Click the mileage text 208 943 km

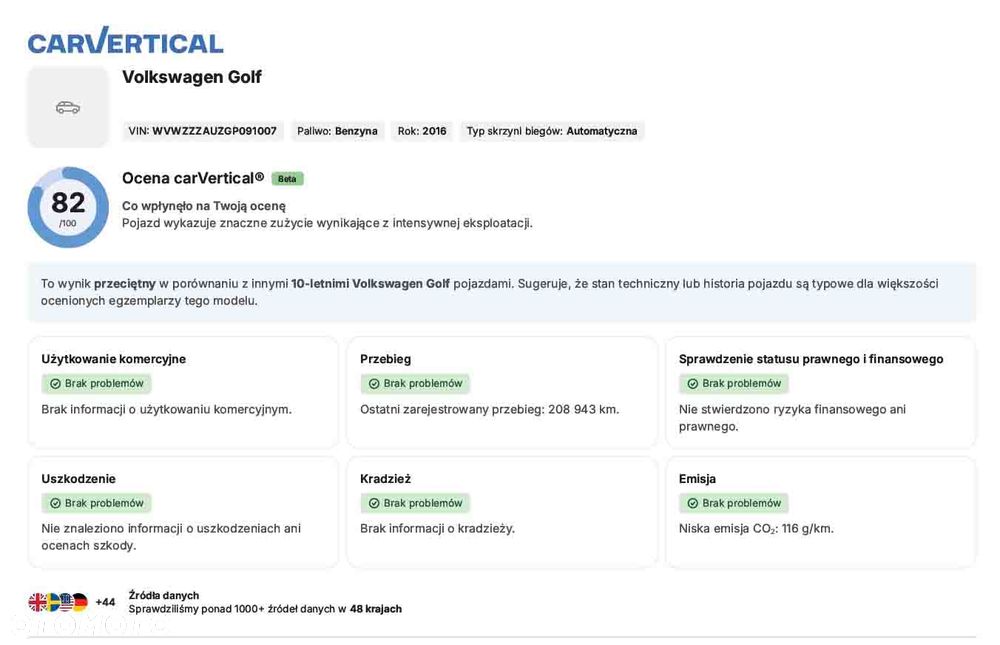pyautogui.click(x=584, y=410)
